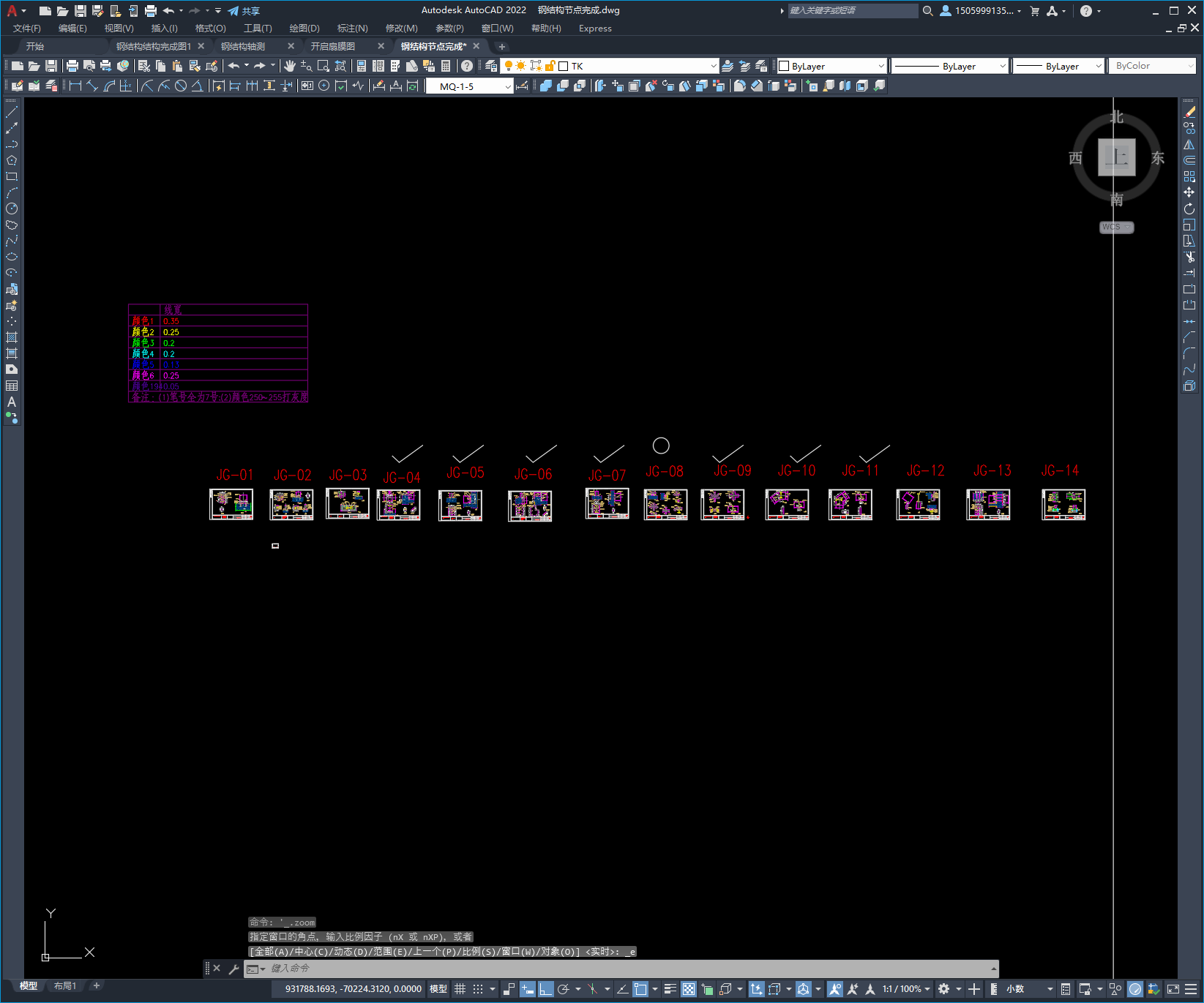The image size is (1204, 1003).
Task: Select the Circle draw tool
Action: coord(12,209)
